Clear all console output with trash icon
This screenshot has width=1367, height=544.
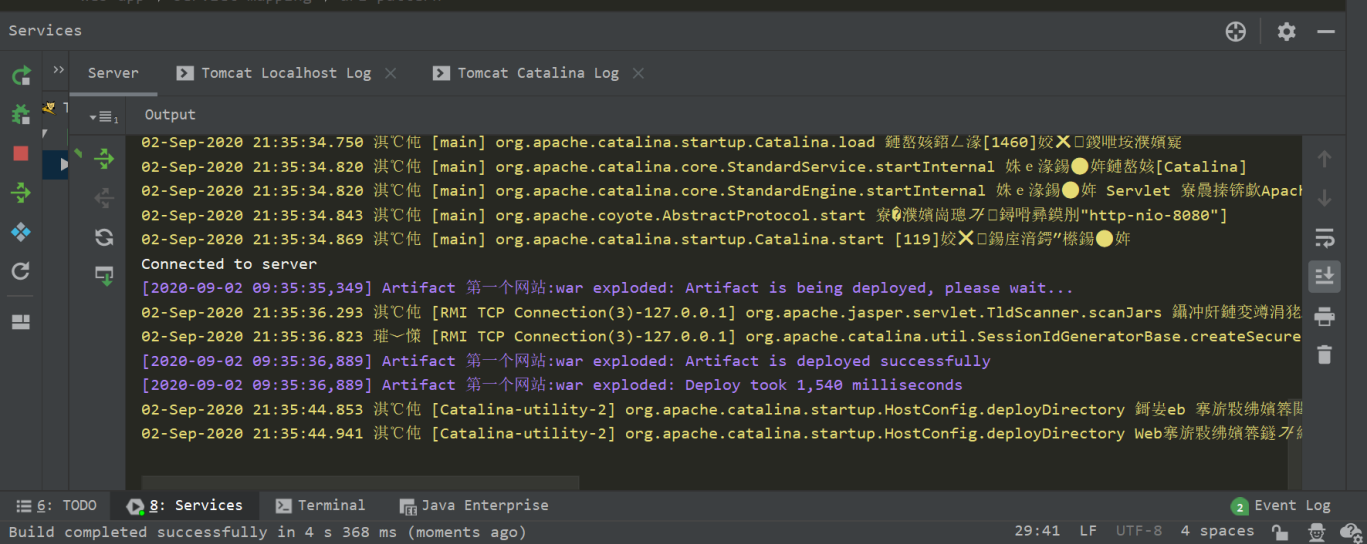(1324, 354)
